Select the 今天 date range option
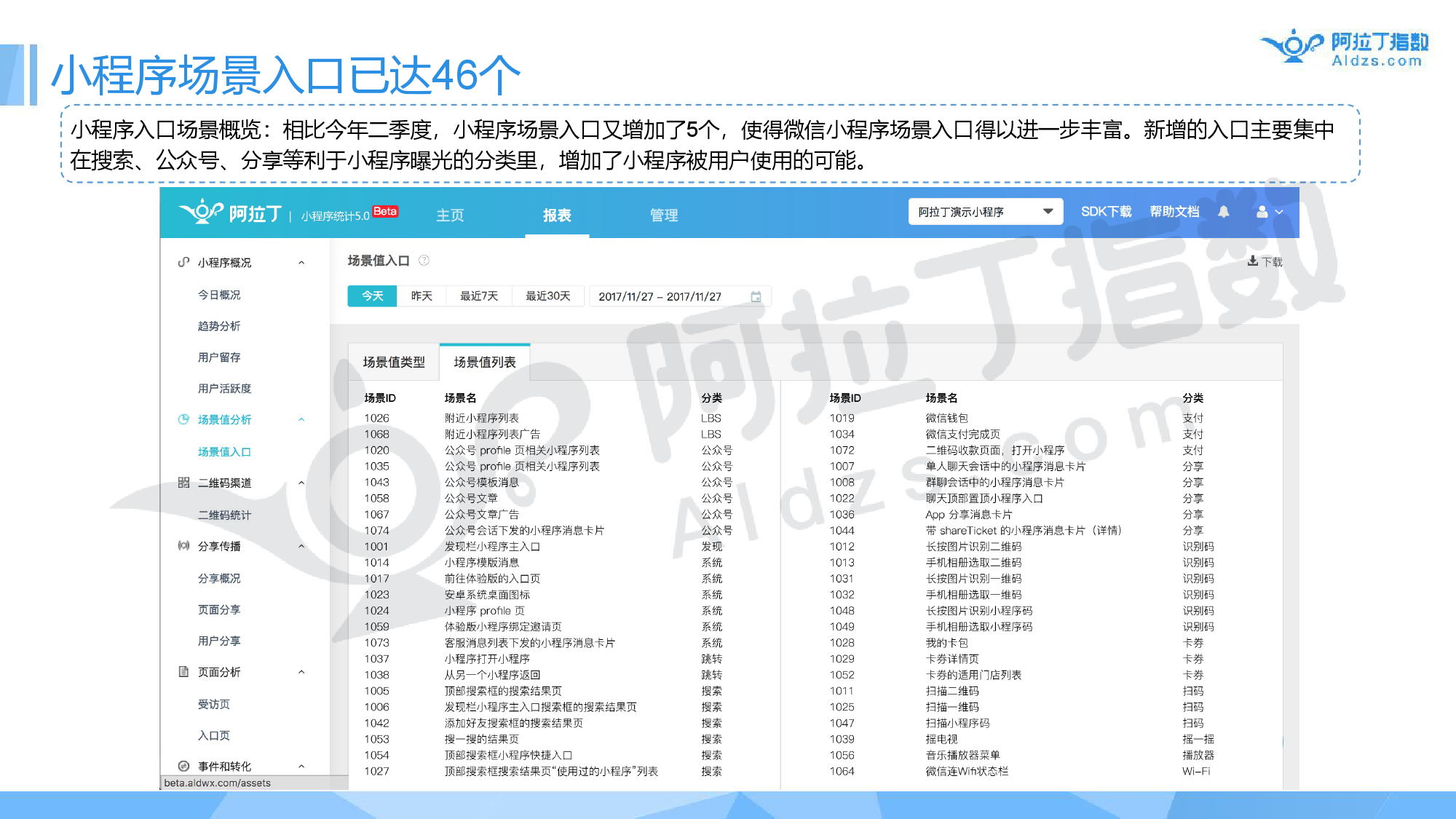This screenshot has height=819, width=1456. click(372, 296)
